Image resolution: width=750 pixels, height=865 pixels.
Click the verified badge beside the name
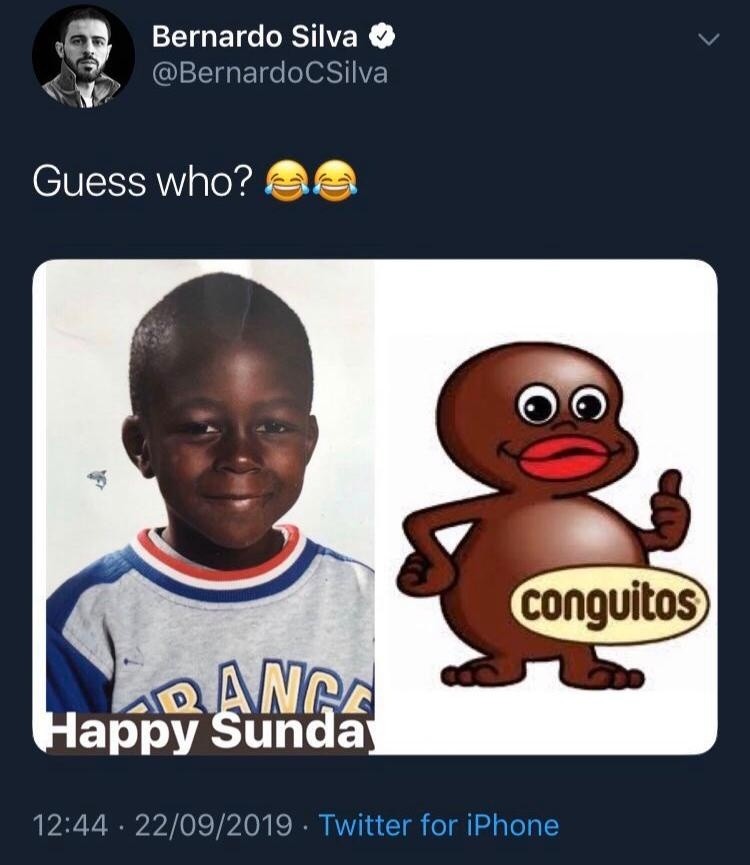tap(381, 36)
